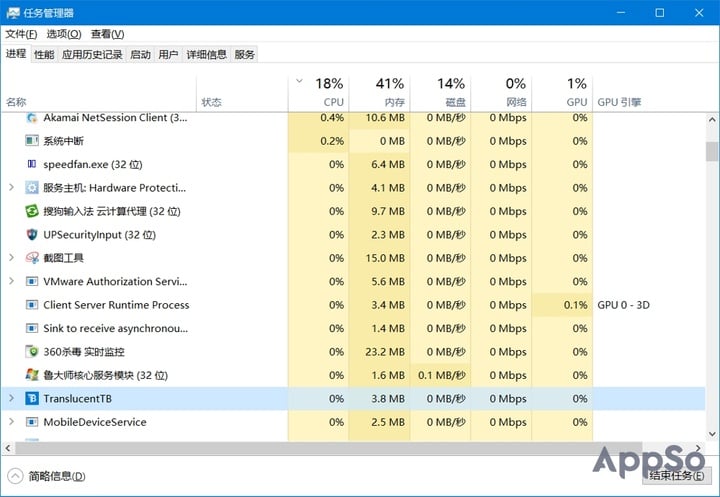Image resolution: width=720 pixels, height=497 pixels.
Task: Select the 搜狗输入法 云计算代理 icon
Action: click(32, 211)
